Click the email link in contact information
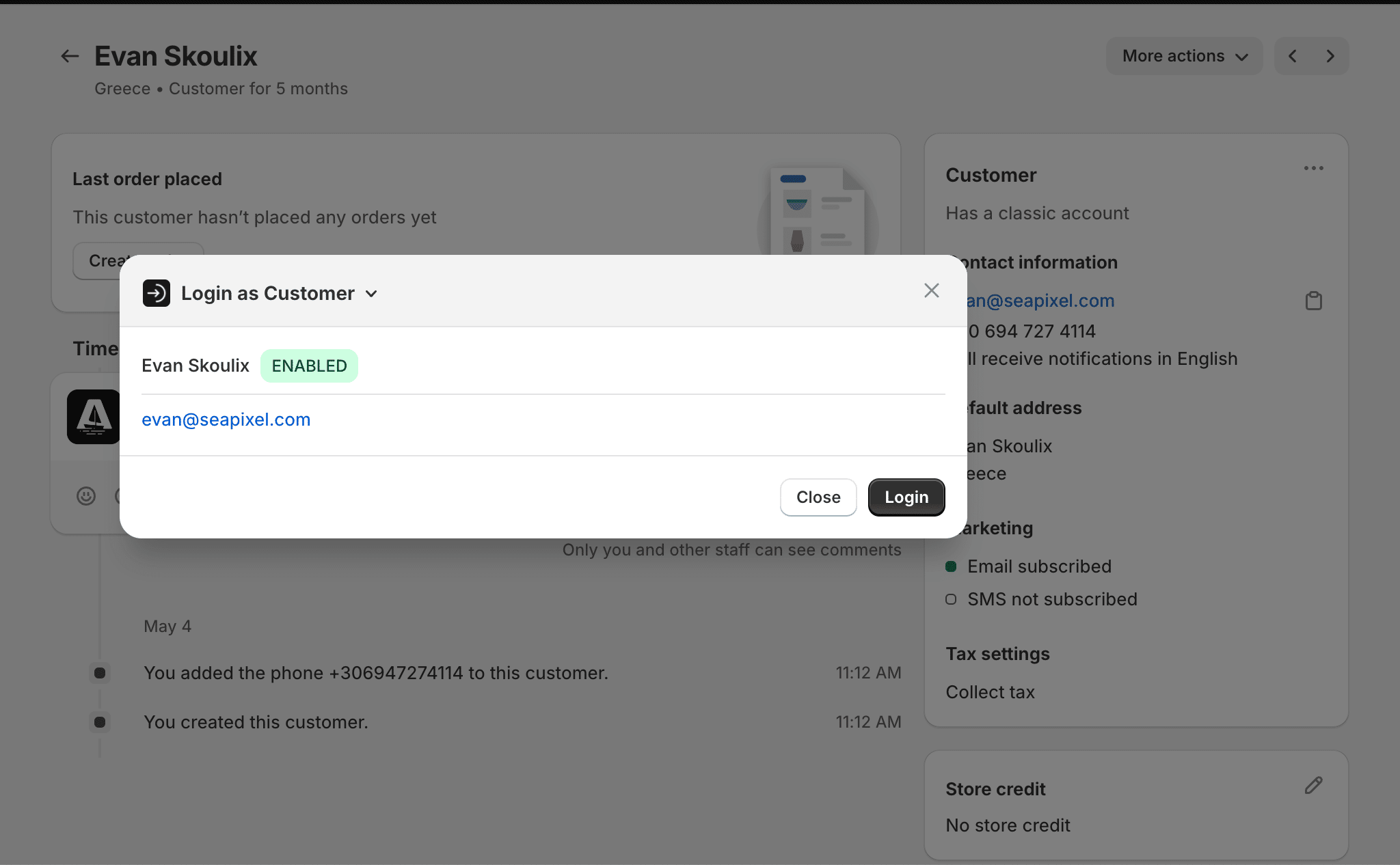 point(1039,301)
